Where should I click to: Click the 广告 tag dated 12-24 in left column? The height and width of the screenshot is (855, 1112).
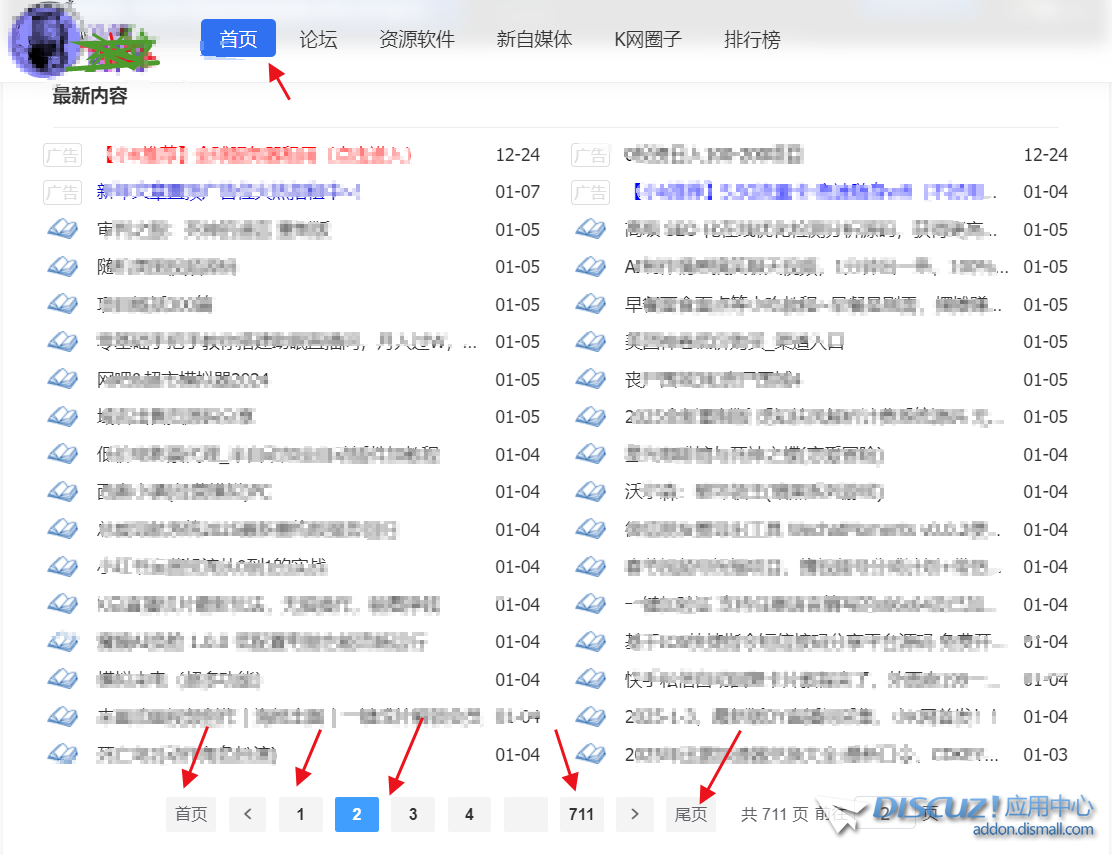(62, 155)
